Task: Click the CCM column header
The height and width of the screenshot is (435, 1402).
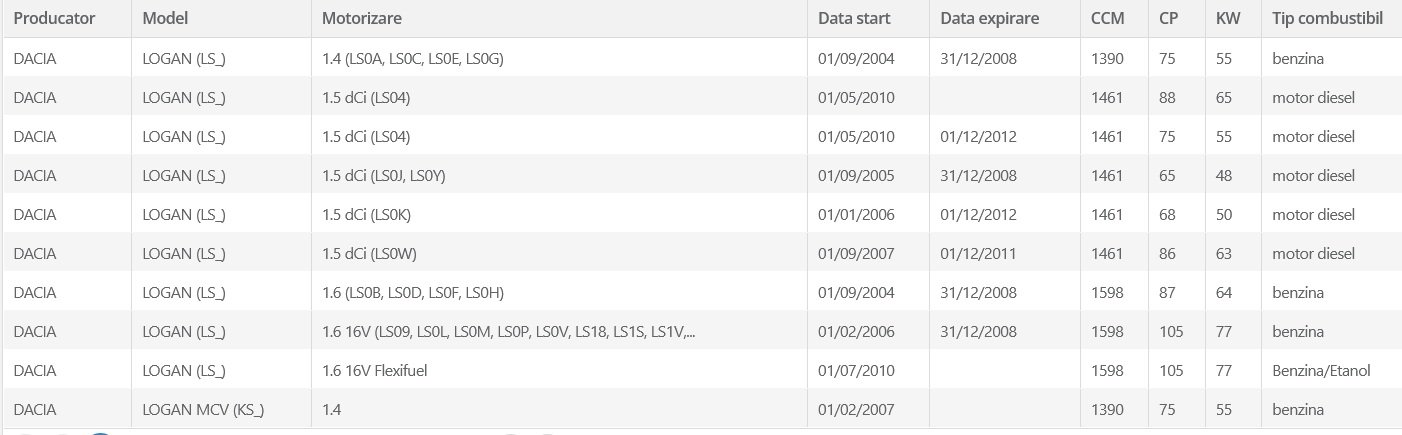Action: pos(1114,19)
